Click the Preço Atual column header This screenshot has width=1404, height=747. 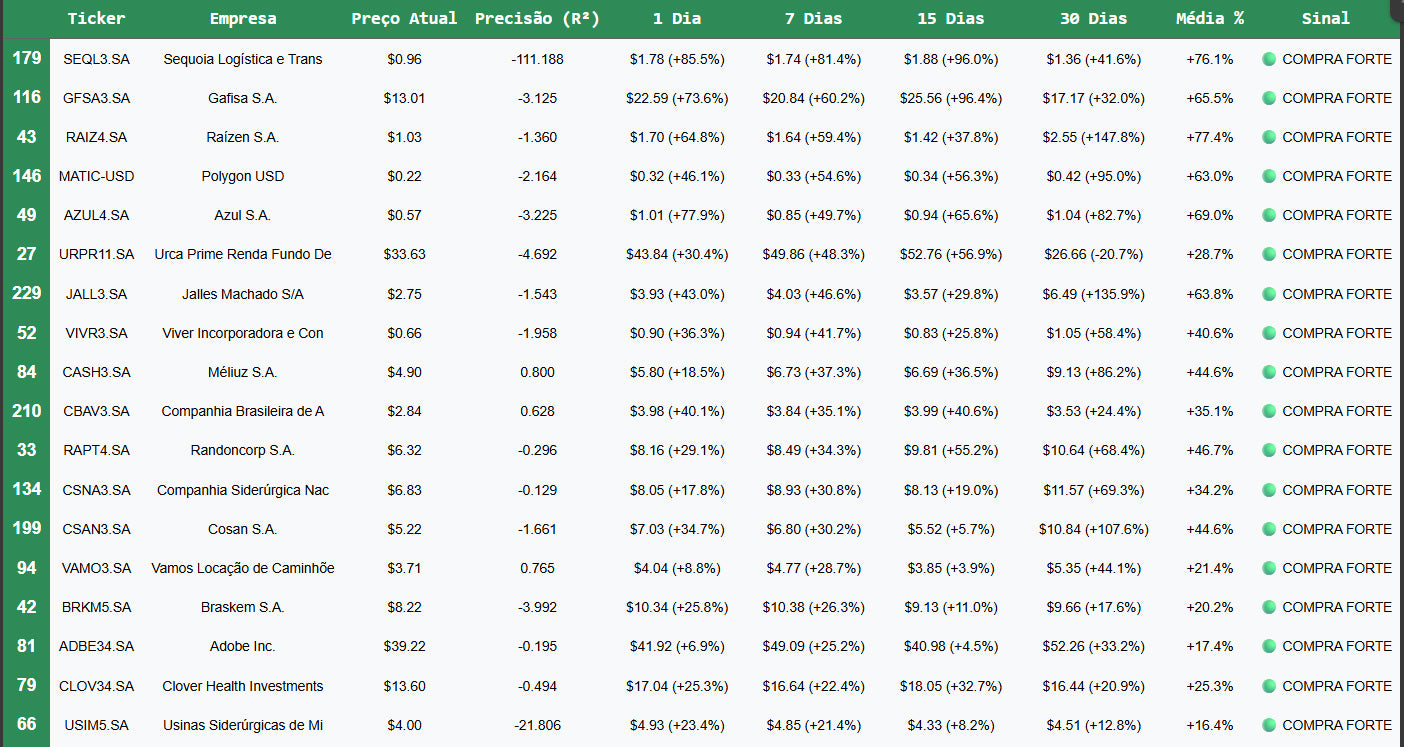[x=404, y=19]
